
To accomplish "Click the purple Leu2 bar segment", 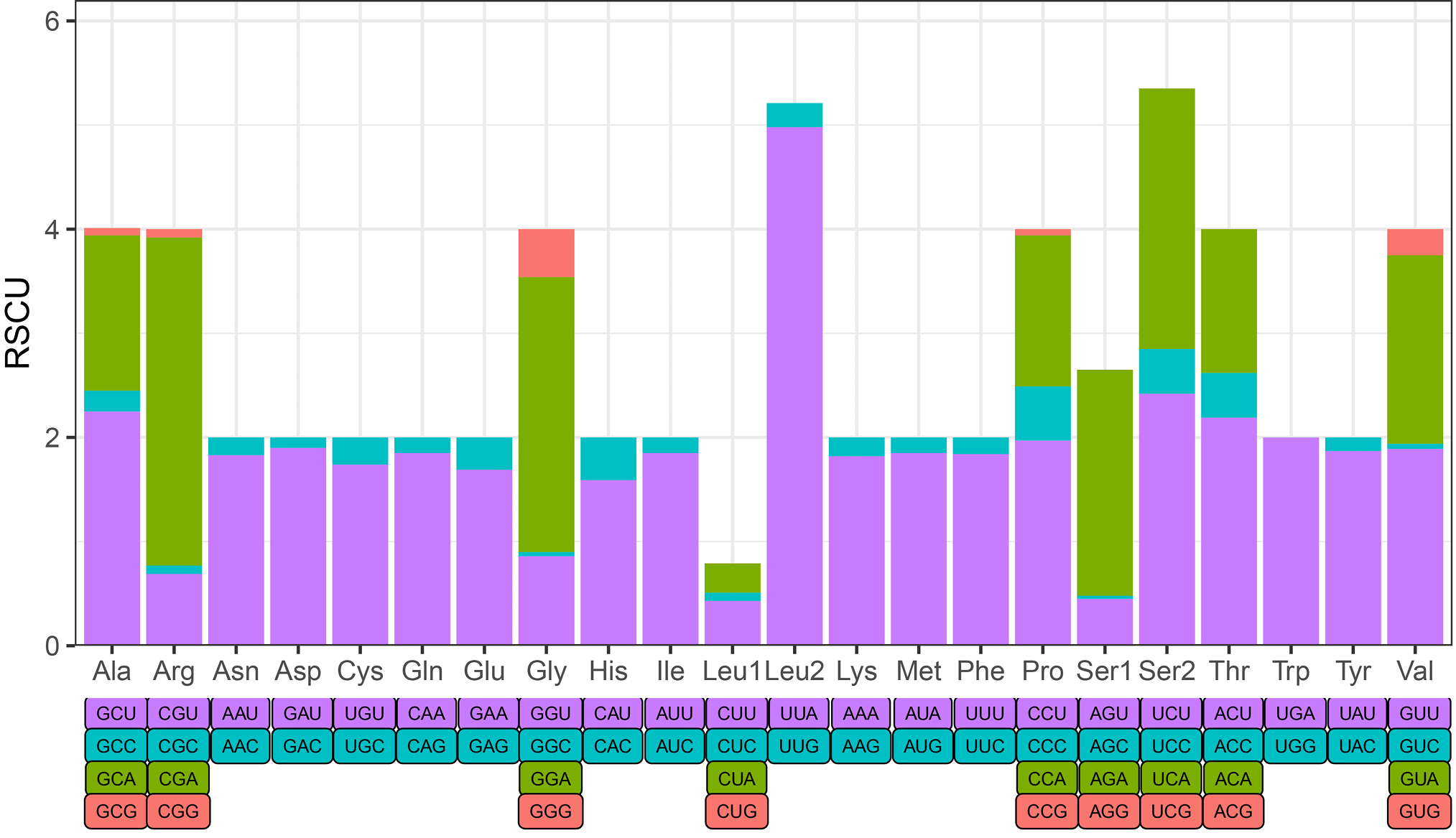I will 794,386.
